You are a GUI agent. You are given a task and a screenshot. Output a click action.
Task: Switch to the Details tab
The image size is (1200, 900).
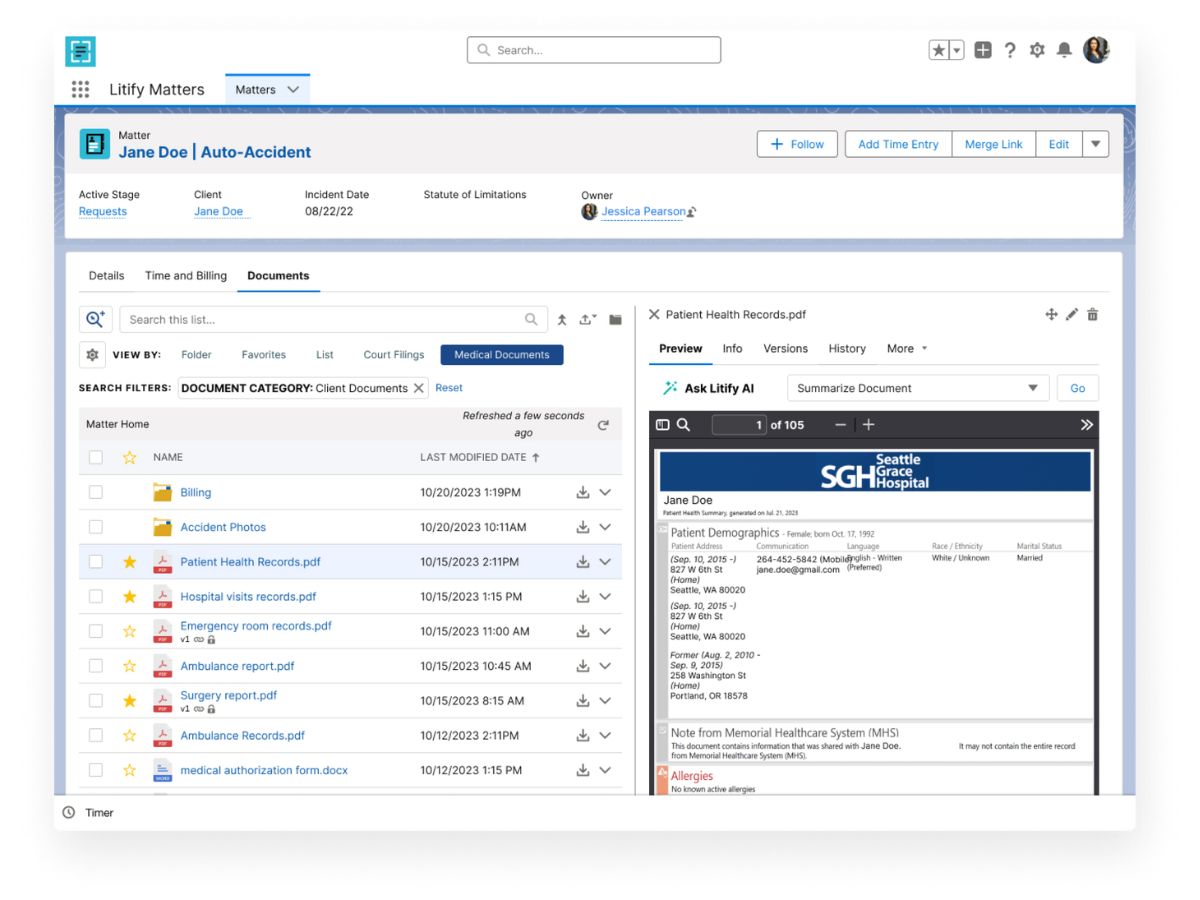coord(107,275)
